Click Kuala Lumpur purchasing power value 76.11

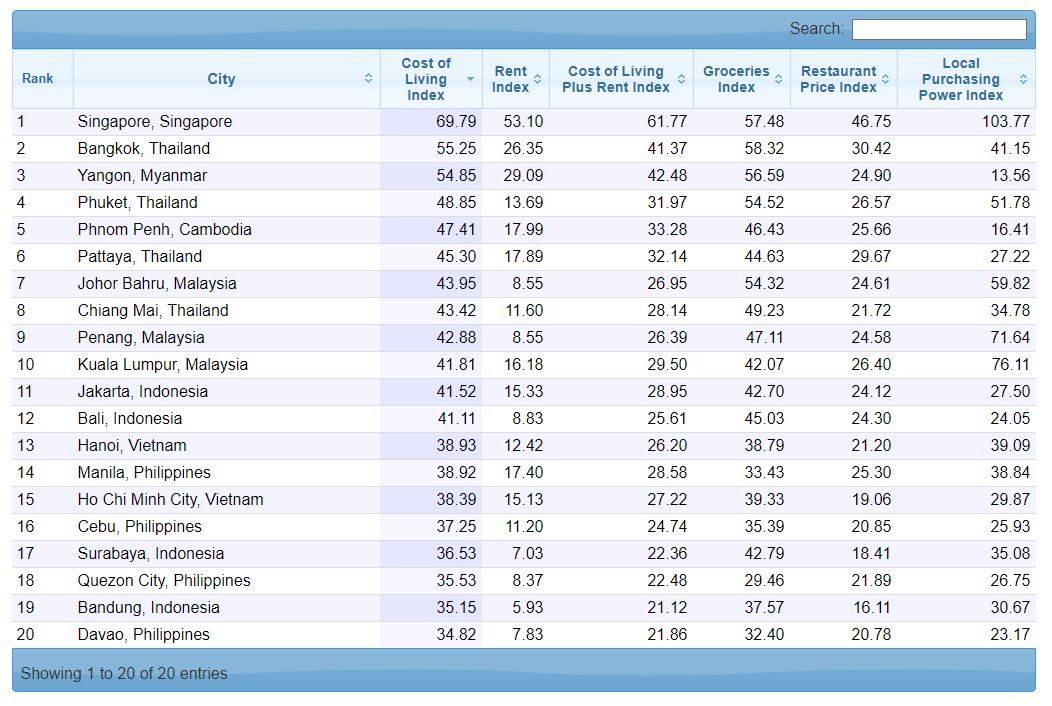point(1010,364)
